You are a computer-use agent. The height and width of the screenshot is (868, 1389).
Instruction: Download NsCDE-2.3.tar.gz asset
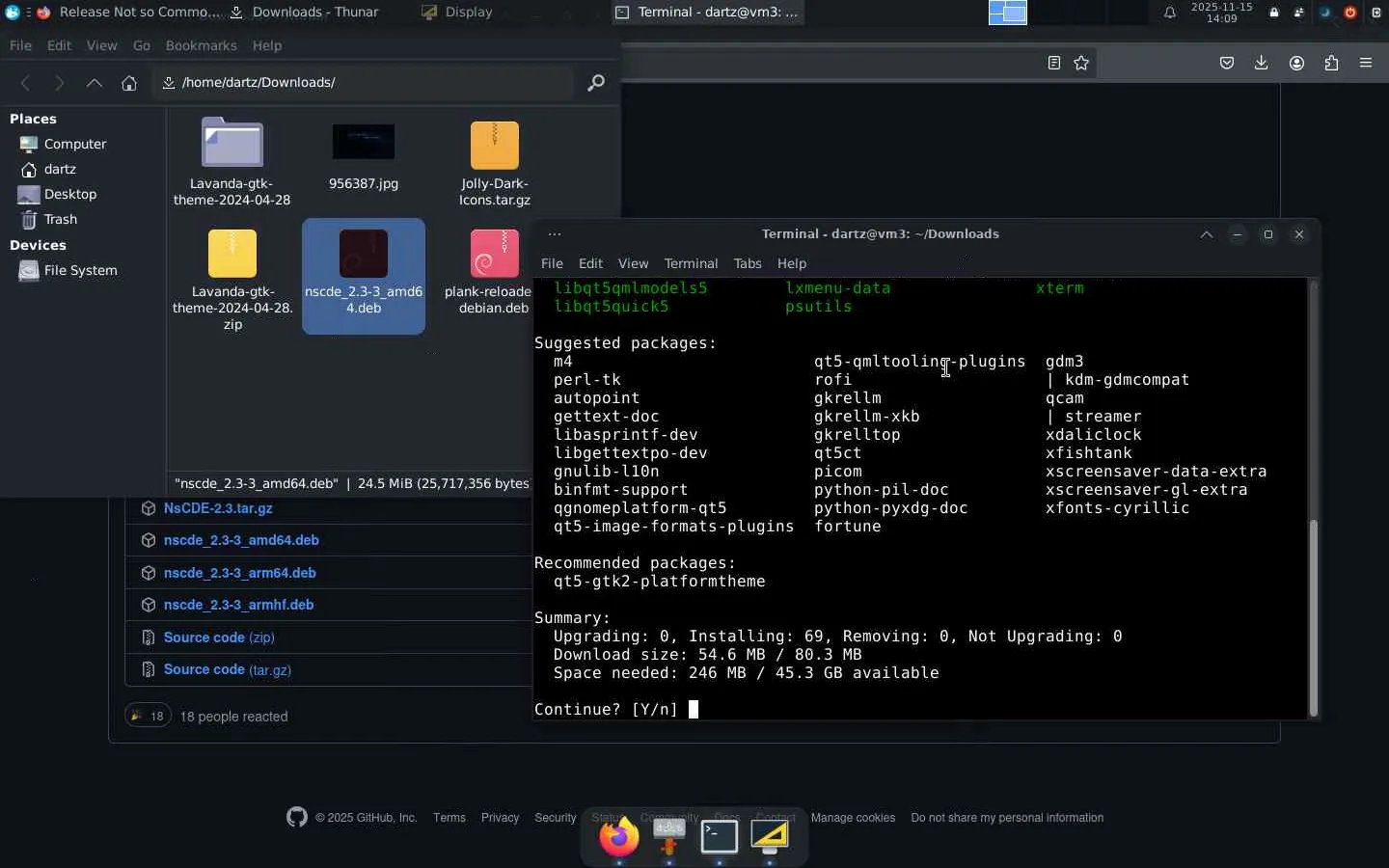(218, 508)
